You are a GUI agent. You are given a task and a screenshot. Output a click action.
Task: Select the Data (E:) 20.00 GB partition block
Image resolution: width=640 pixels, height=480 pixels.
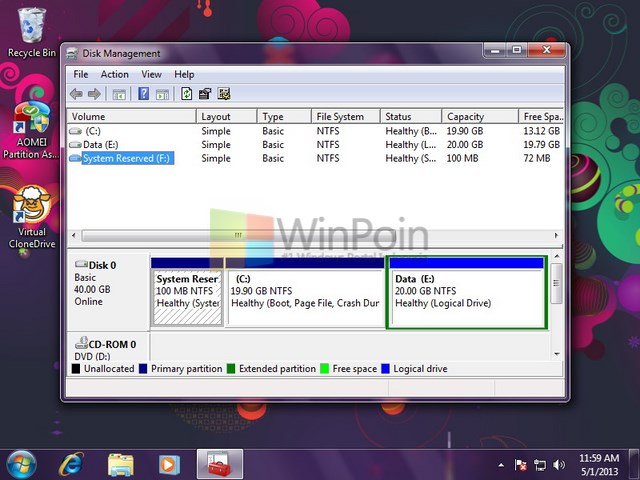pyautogui.click(x=466, y=291)
